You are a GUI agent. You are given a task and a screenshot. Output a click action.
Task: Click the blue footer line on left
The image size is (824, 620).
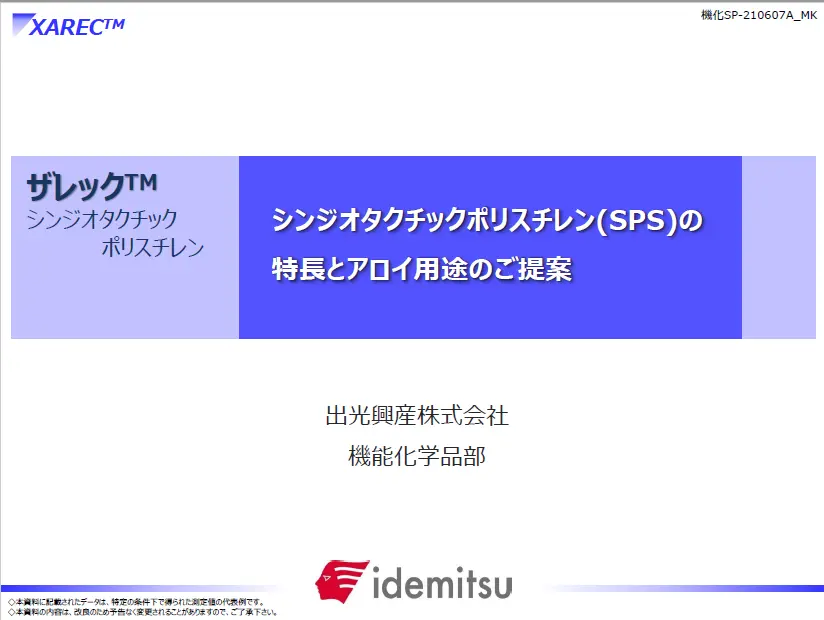pos(130,589)
